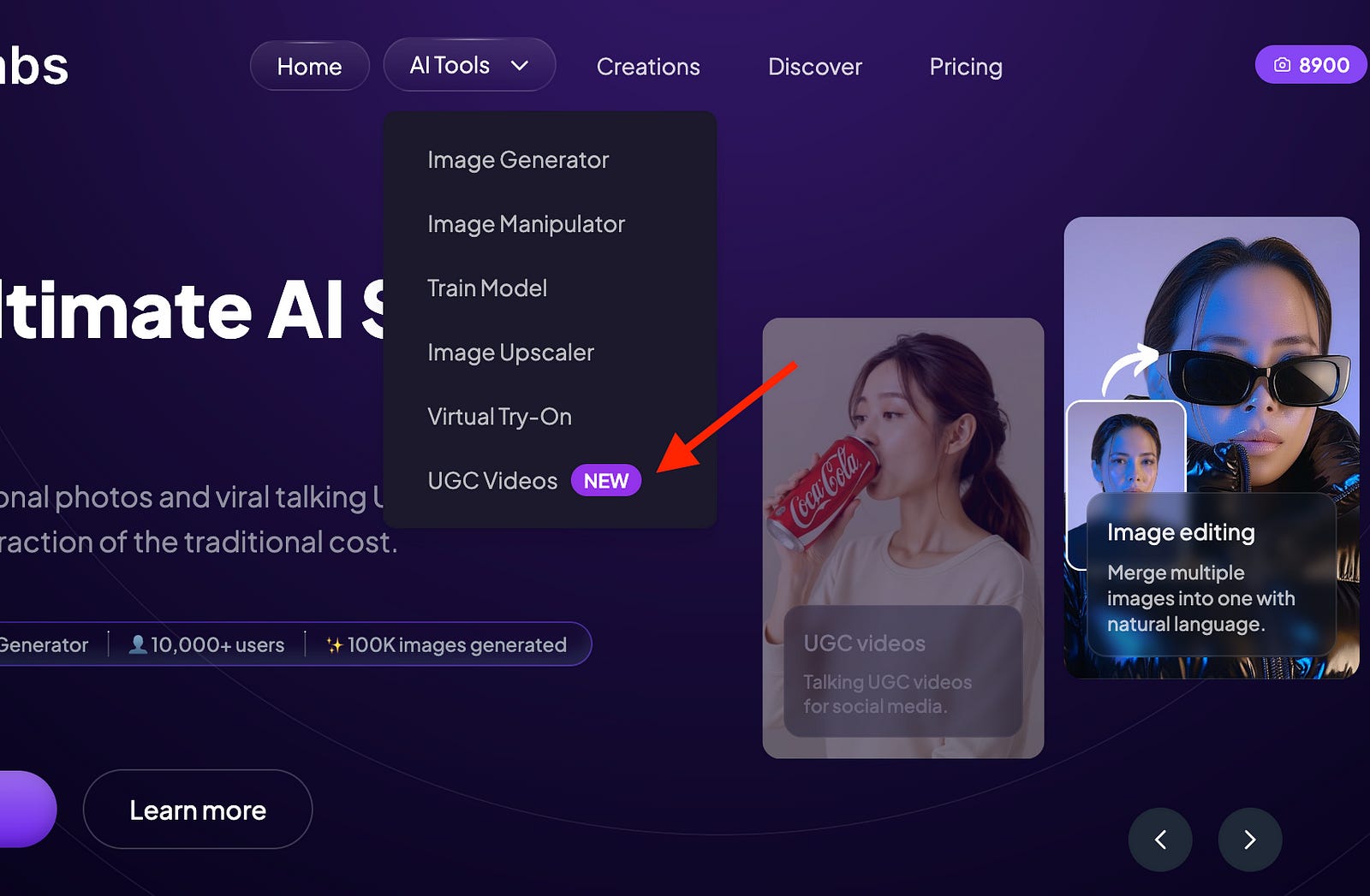The height and width of the screenshot is (896, 1370).
Task: Select Image Generator from menu
Action: [x=518, y=160]
